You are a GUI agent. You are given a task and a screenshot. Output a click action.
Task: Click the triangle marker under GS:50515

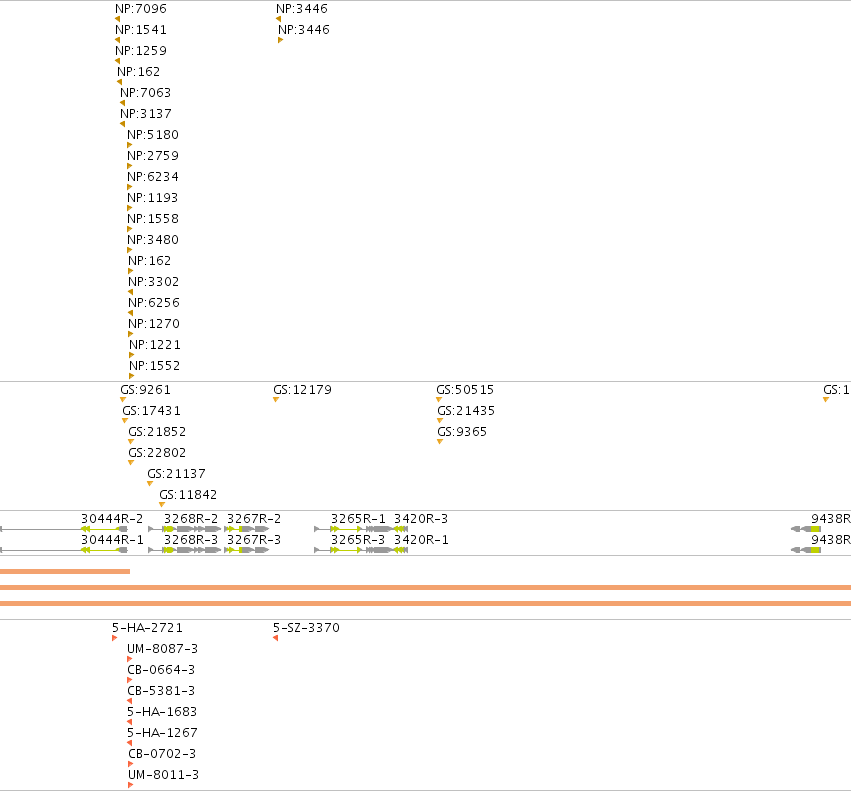pyautogui.click(x=439, y=400)
